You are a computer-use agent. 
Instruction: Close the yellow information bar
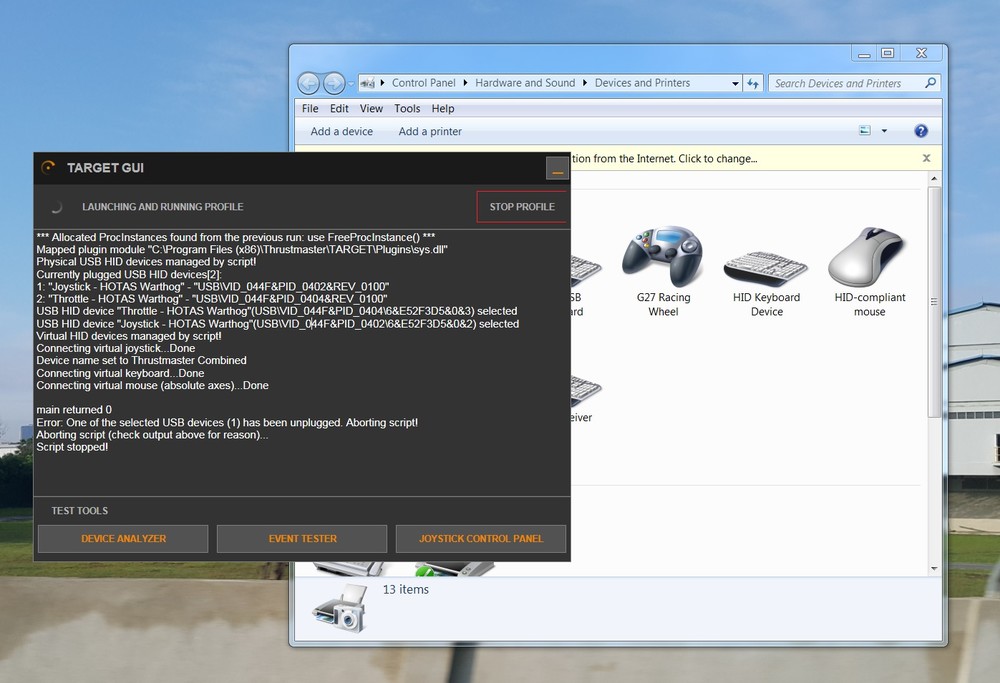click(927, 158)
